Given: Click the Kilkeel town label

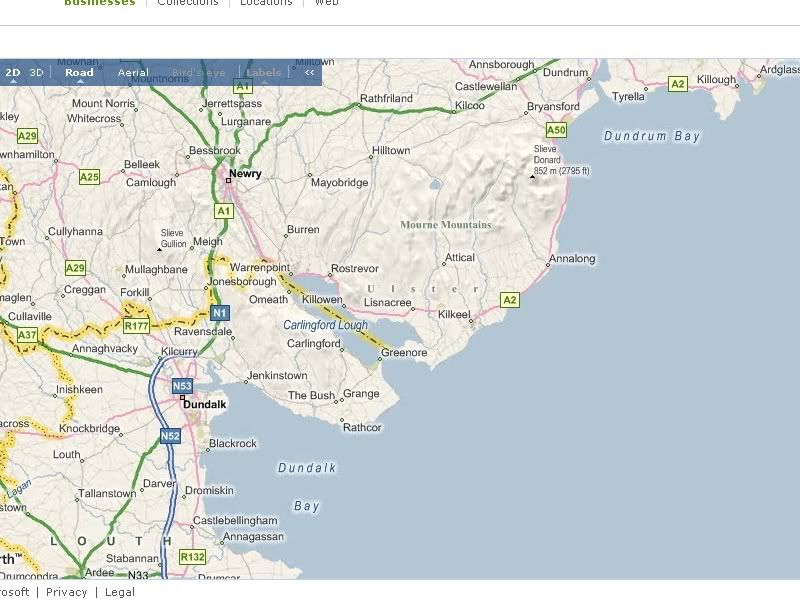Looking at the screenshot, I should 454,314.
